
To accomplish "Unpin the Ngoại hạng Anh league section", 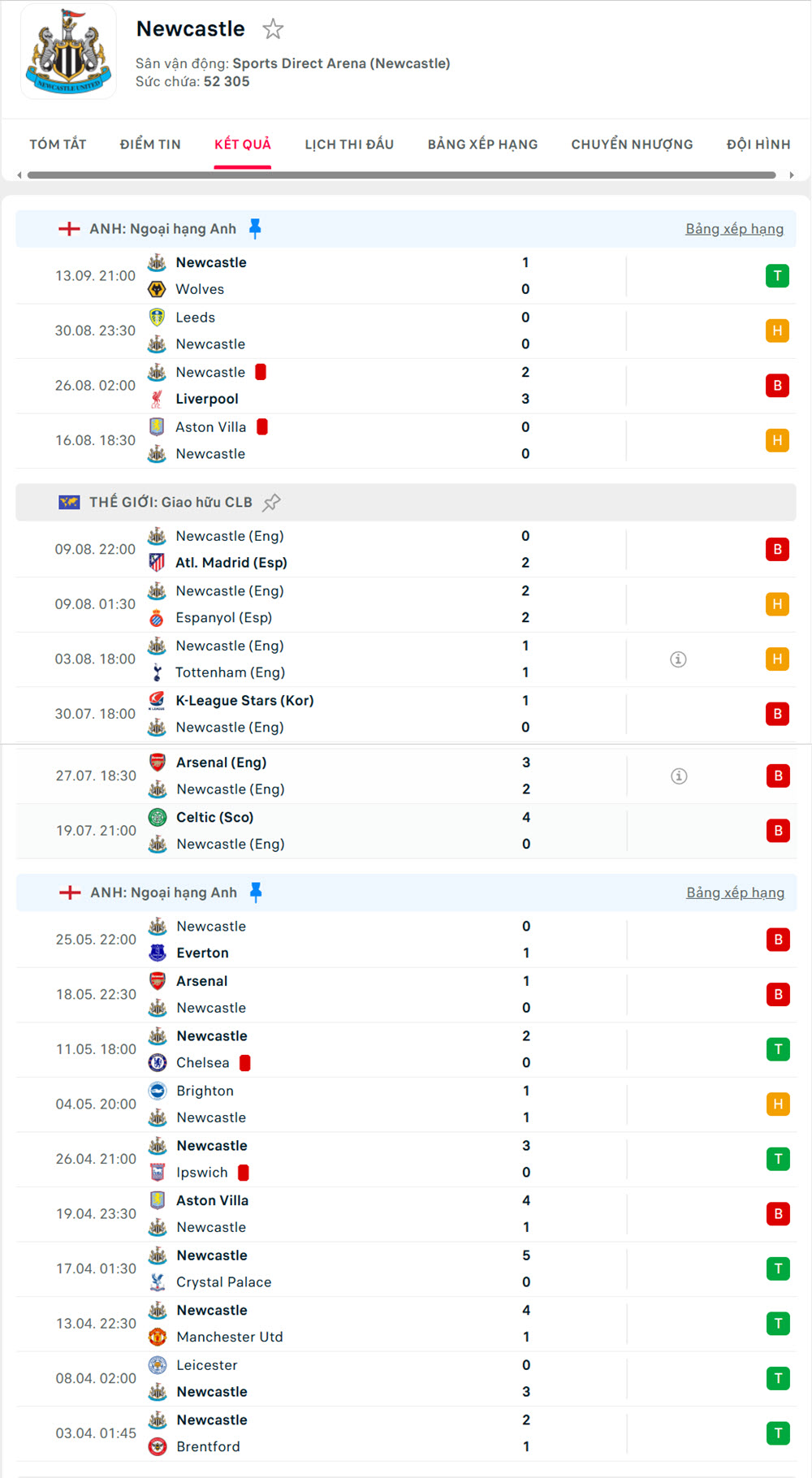I will click(256, 228).
